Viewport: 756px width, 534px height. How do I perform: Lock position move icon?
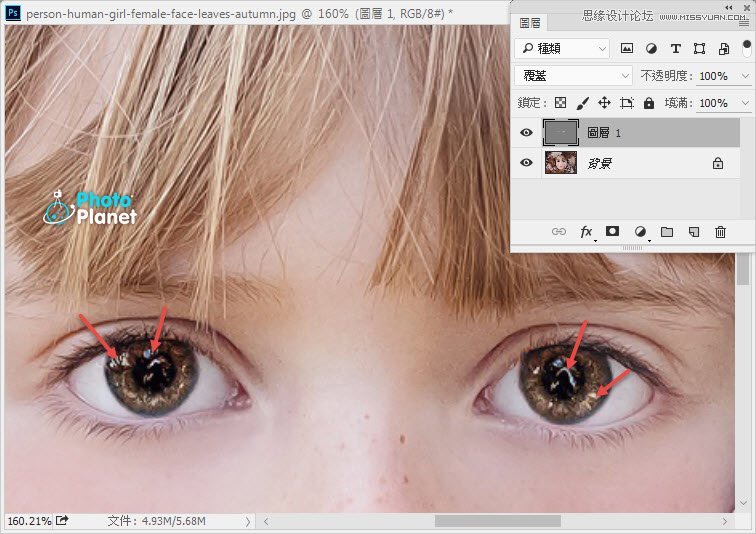604,103
